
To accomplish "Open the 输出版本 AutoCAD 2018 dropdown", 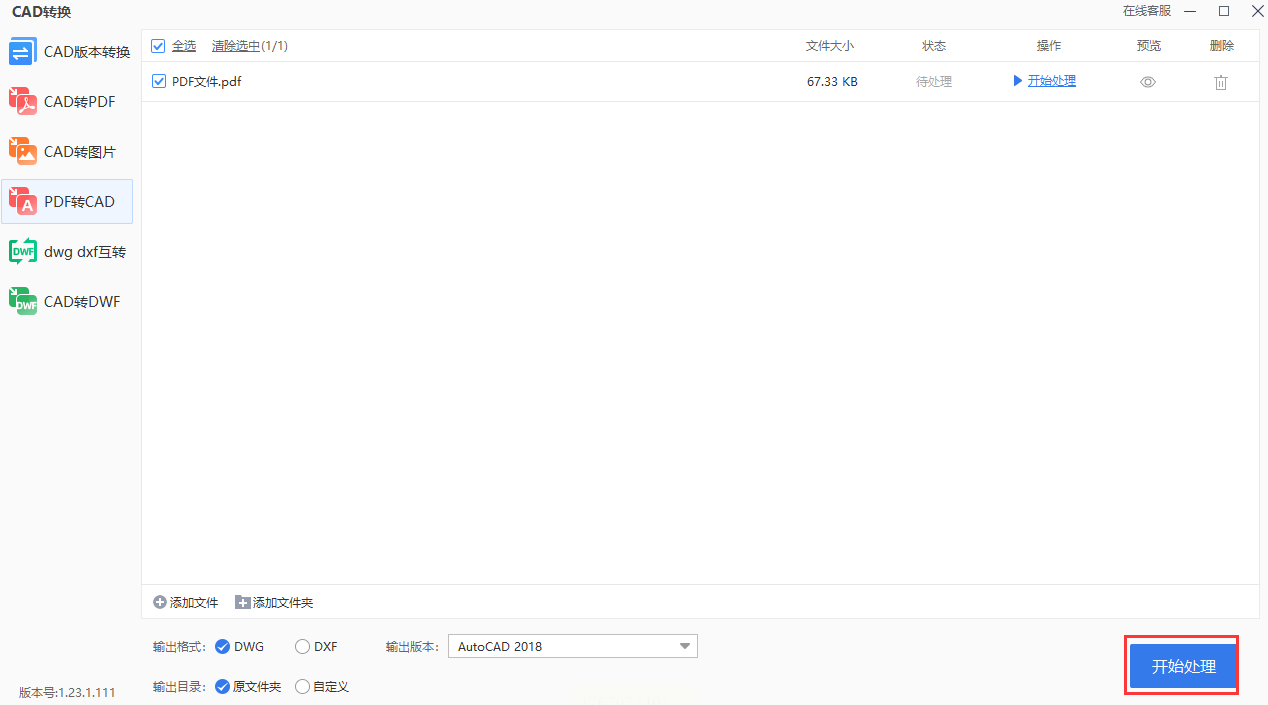I will 572,646.
